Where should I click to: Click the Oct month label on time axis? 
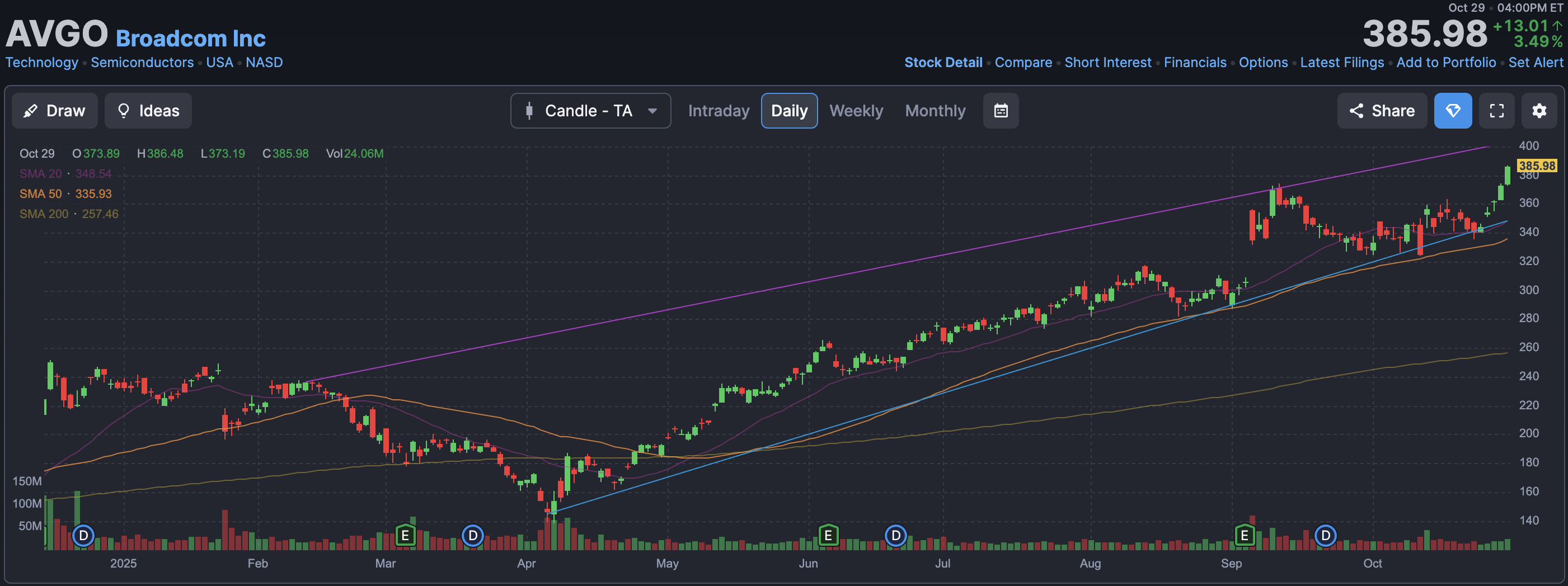(1372, 564)
